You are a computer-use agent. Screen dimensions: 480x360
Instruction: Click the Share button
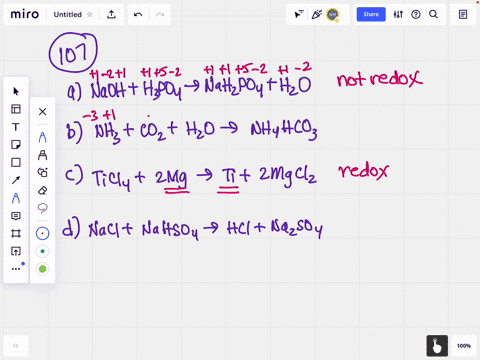click(371, 14)
